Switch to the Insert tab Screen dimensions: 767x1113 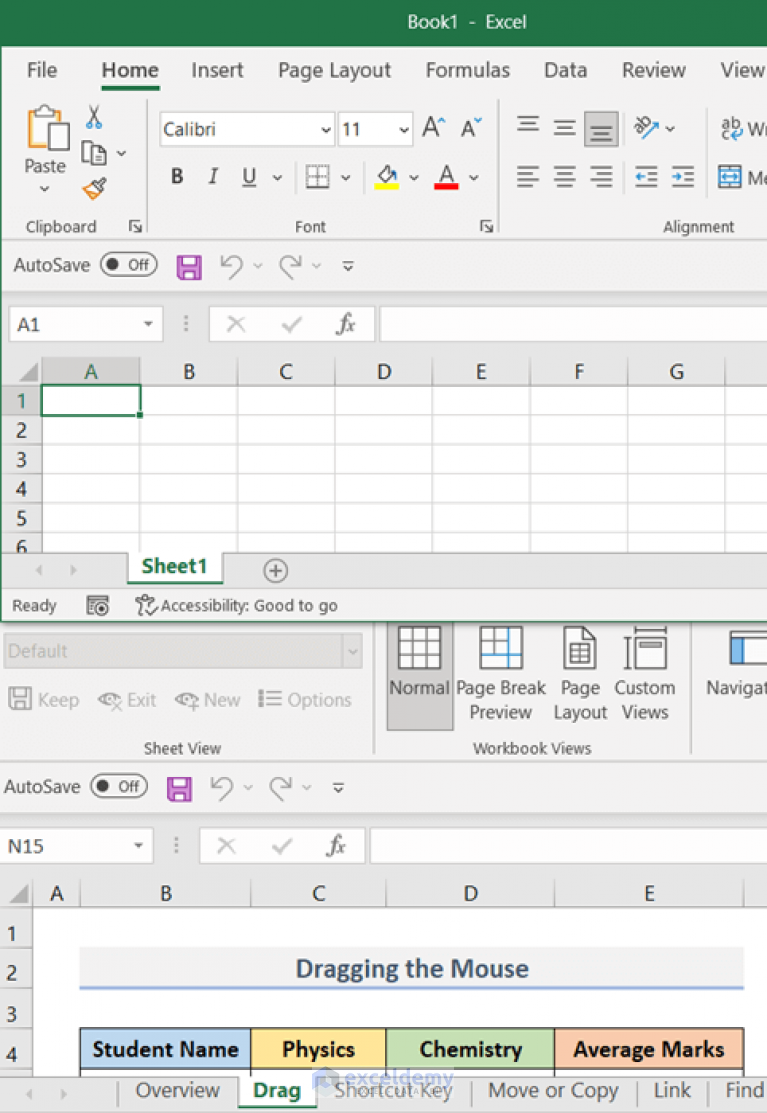(x=217, y=70)
